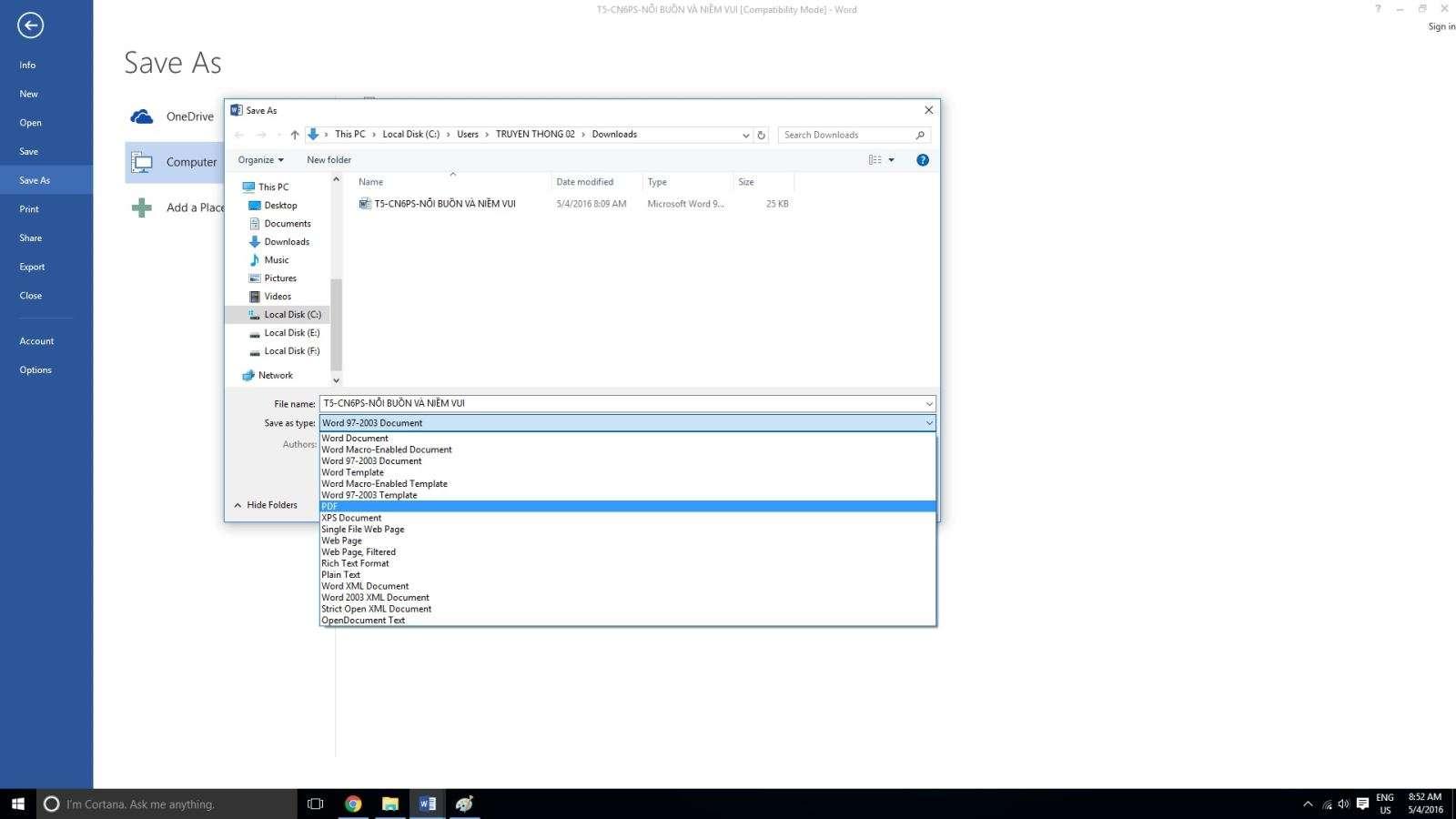Click the New folder button

329,160
